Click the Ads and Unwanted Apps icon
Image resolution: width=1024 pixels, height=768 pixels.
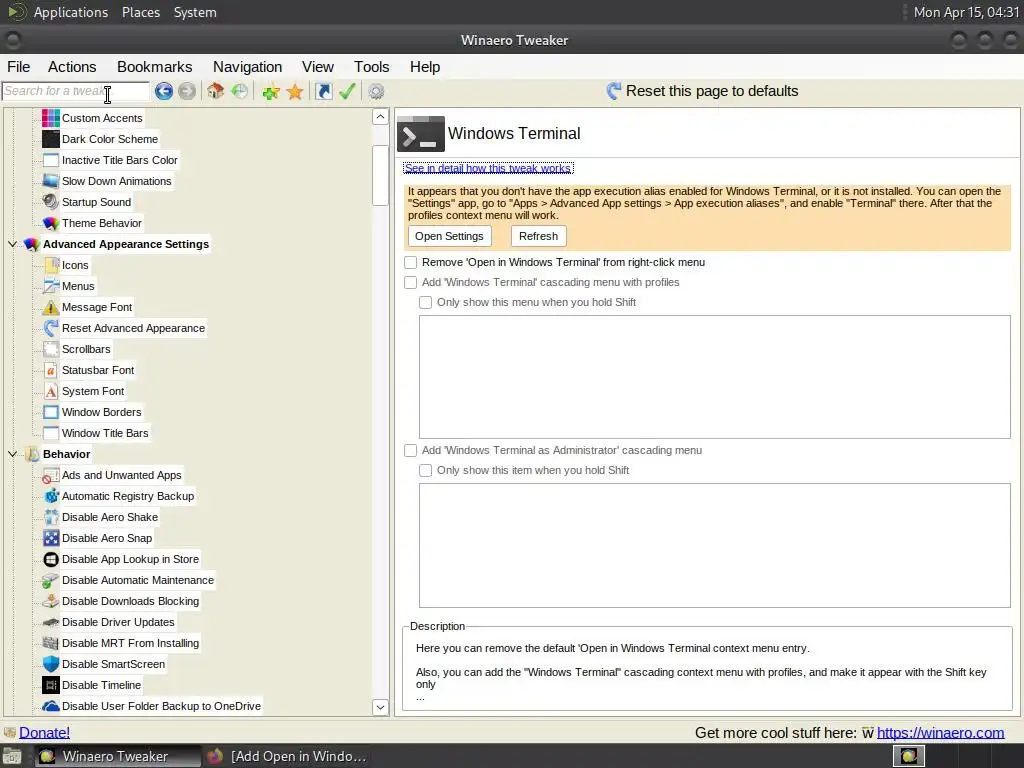[51, 475]
